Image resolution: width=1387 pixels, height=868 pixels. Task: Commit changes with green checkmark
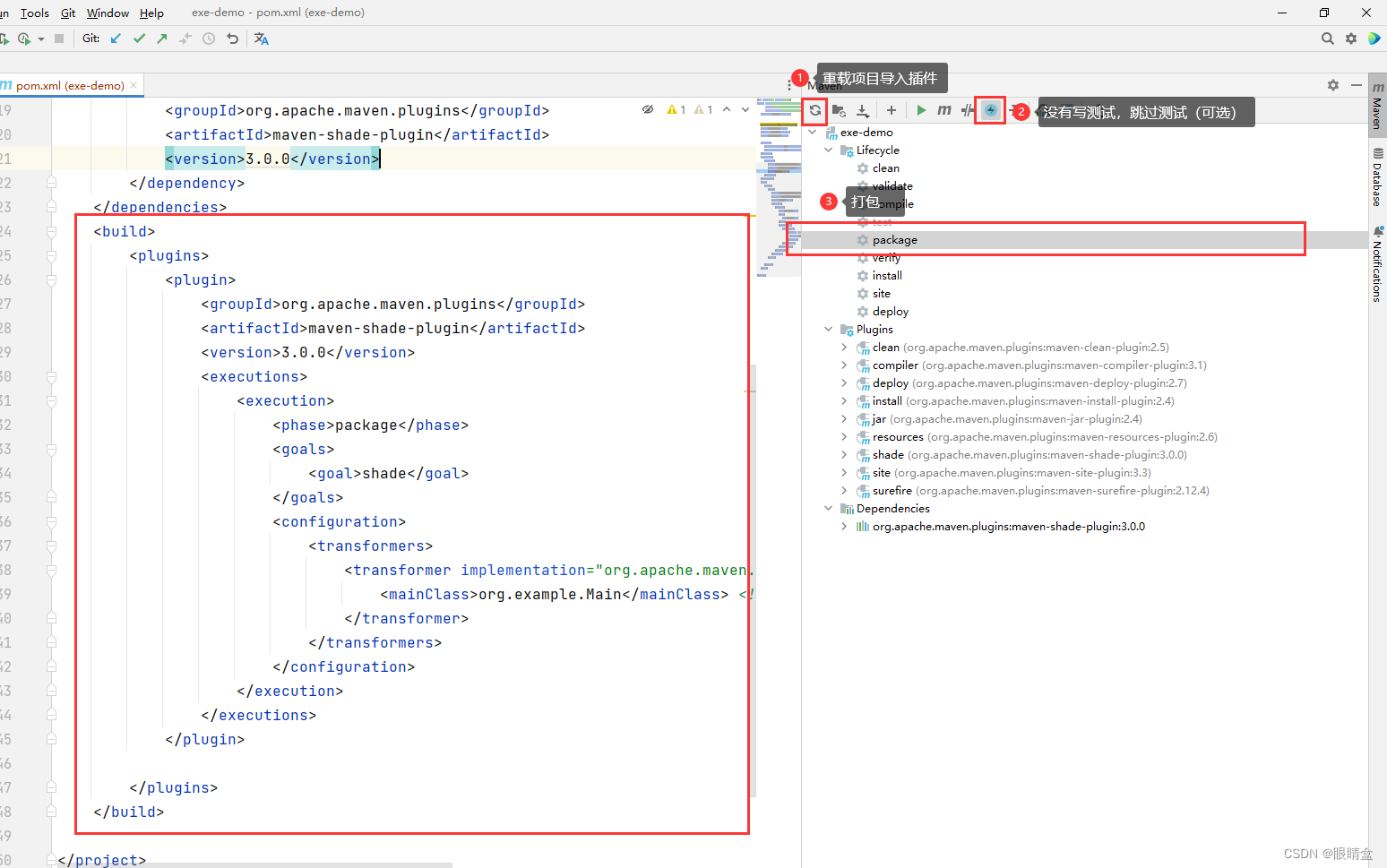click(139, 39)
